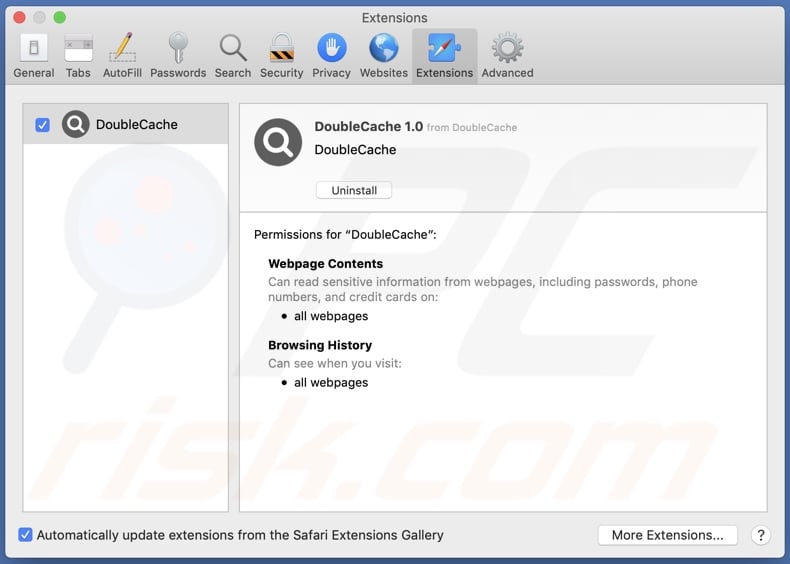Click the Browsing History heading

click(320, 345)
